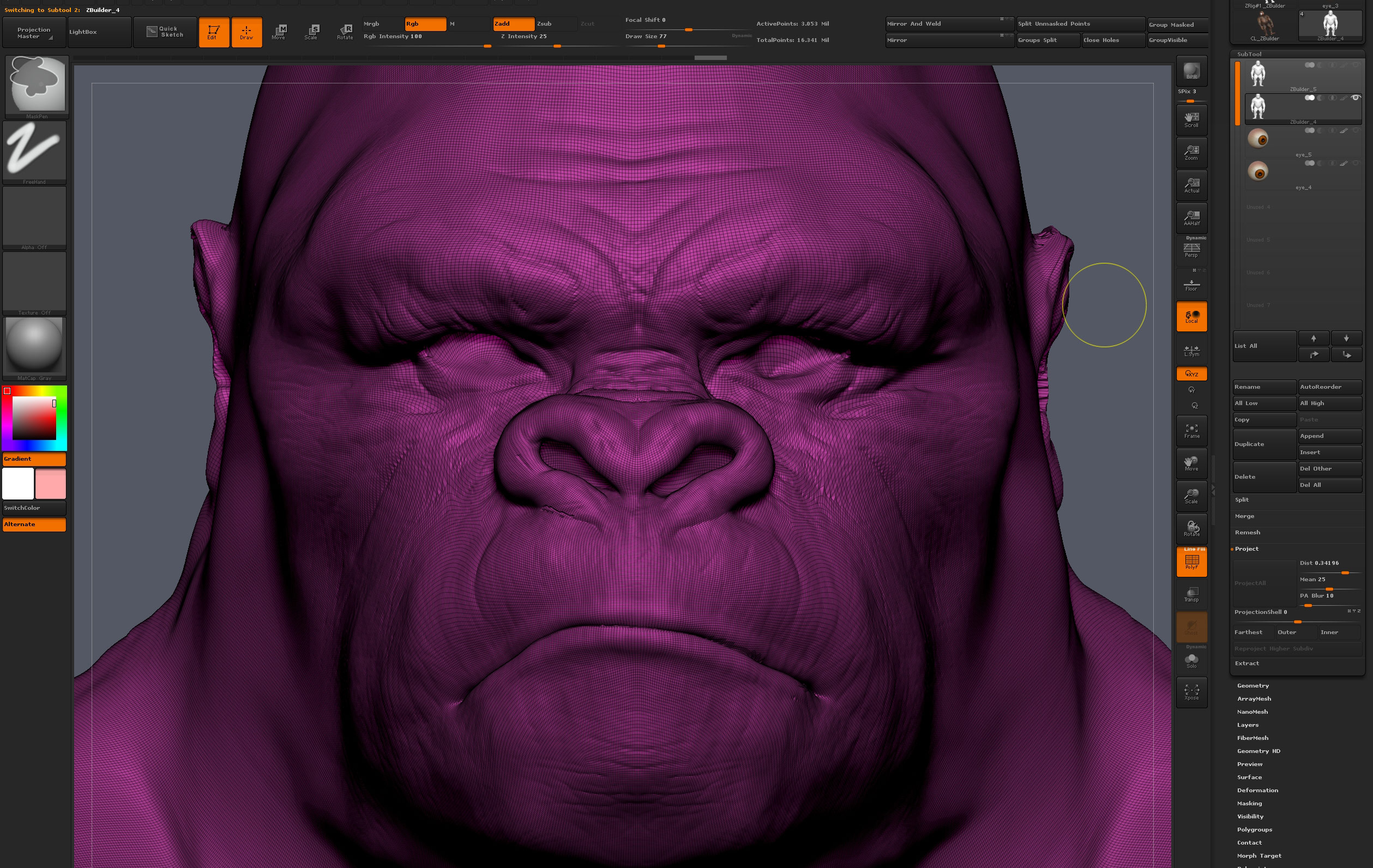
Task: Select the Scroll canvas tool
Action: (x=1191, y=120)
